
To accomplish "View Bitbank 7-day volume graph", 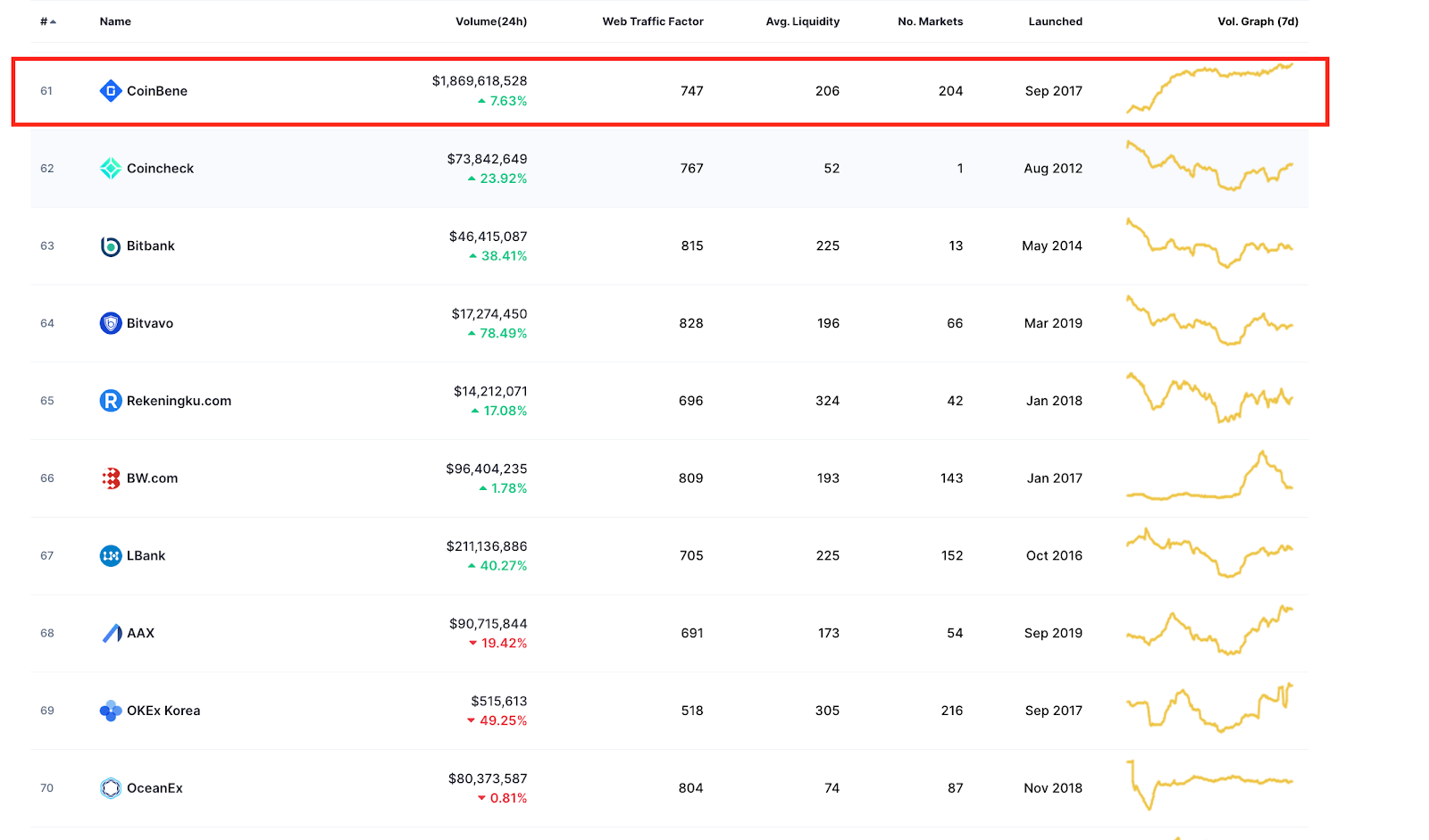I will (x=1210, y=243).
